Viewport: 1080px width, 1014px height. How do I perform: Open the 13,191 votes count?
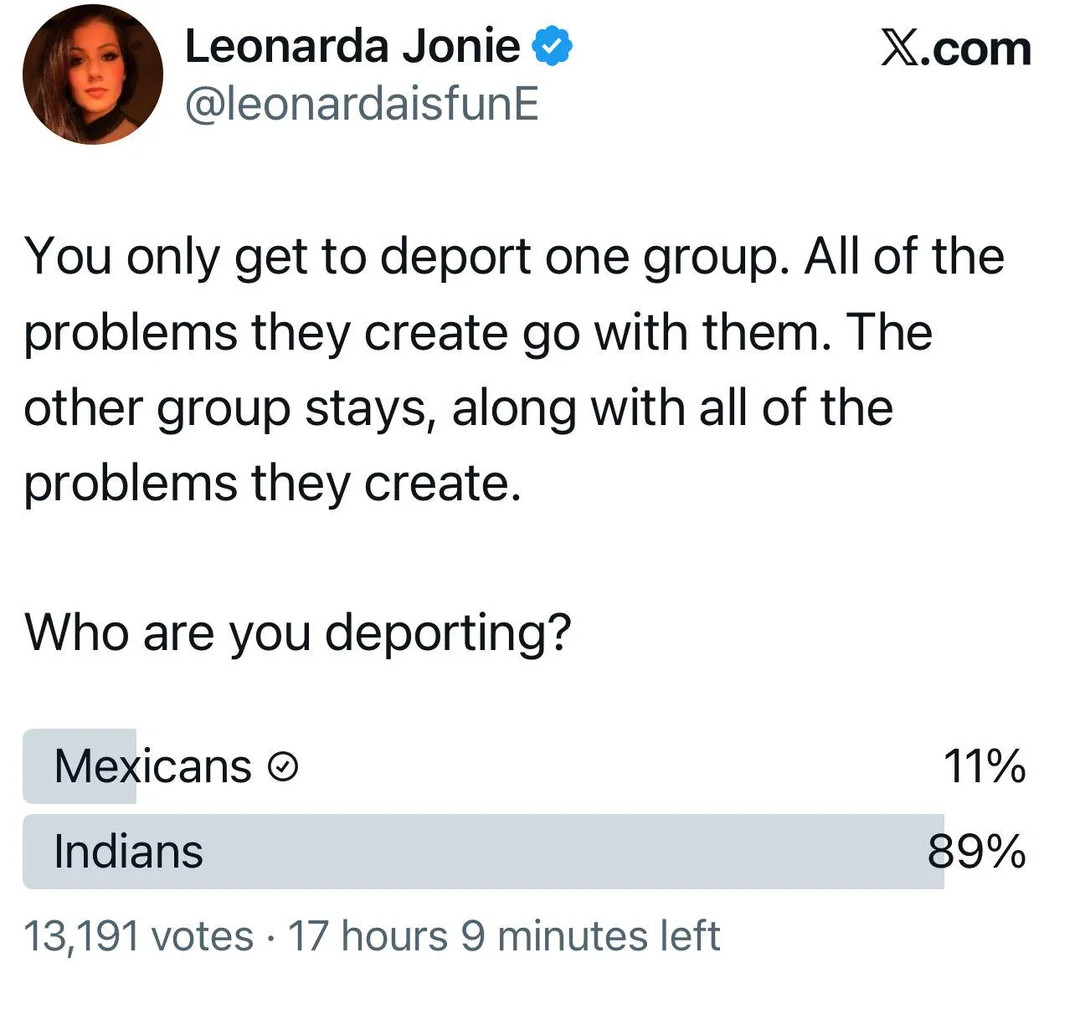point(138,937)
